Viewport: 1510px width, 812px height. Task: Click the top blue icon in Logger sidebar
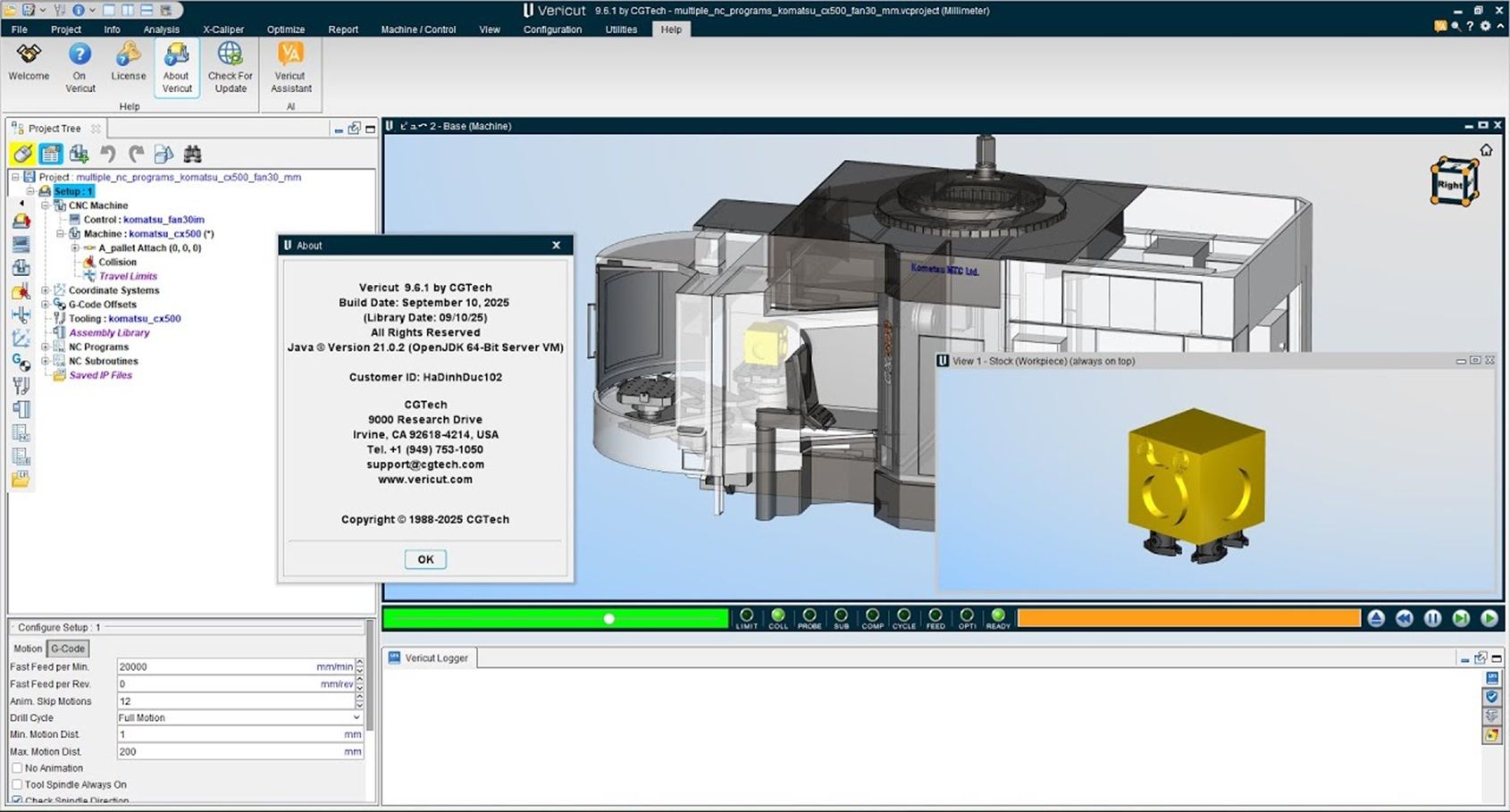click(1491, 678)
